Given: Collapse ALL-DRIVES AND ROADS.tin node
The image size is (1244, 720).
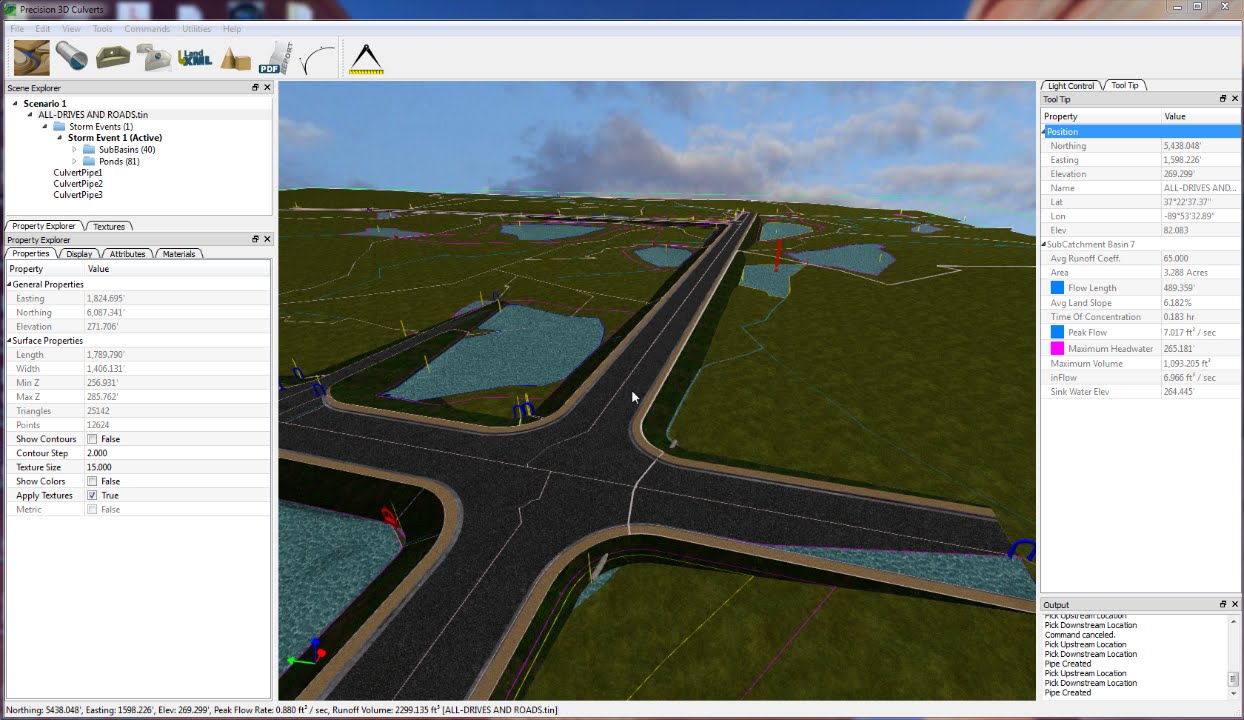Looking at the screenshot, I should tap(30, 115).
